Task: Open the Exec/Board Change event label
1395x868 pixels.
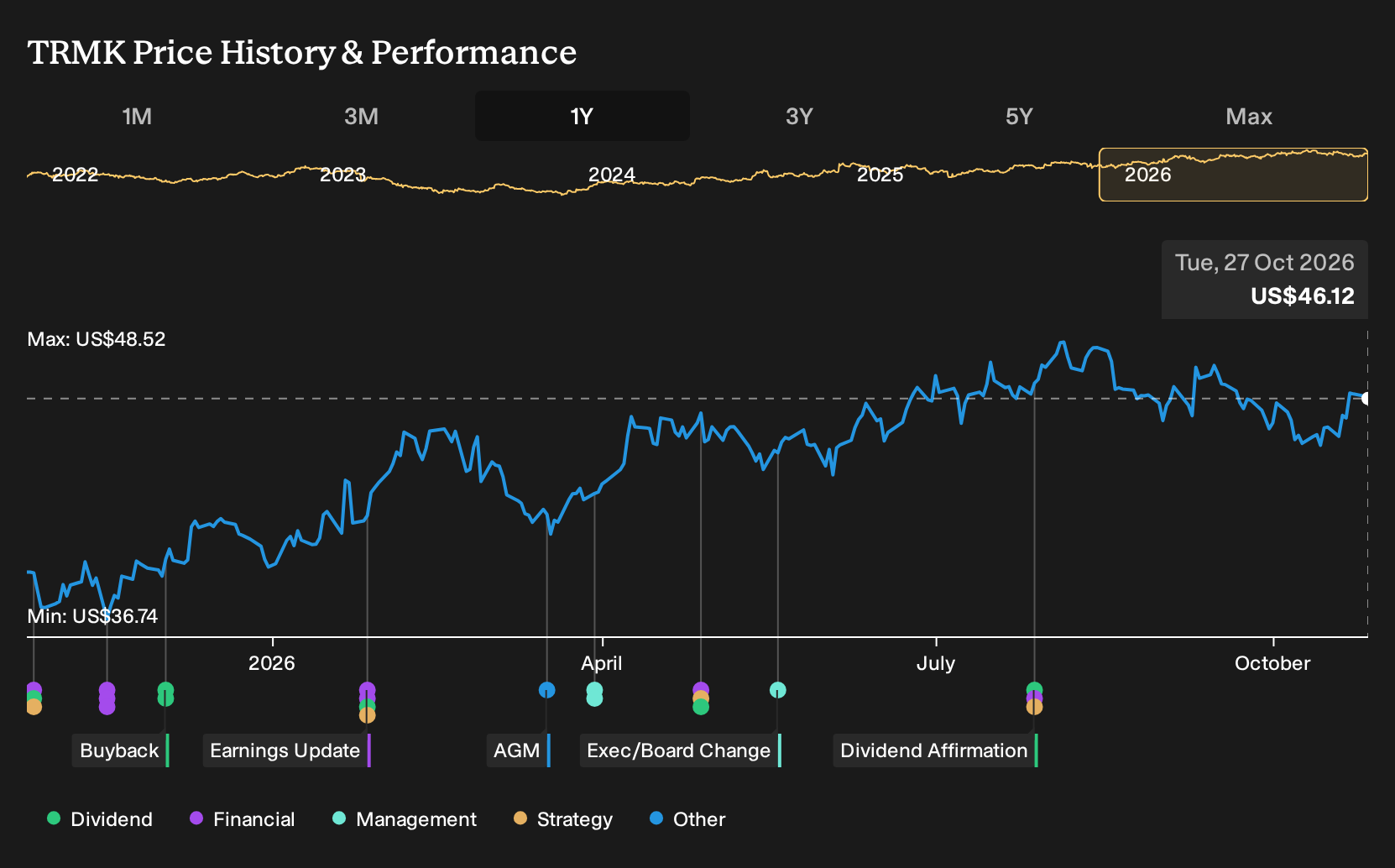Action: click(681, 750)
